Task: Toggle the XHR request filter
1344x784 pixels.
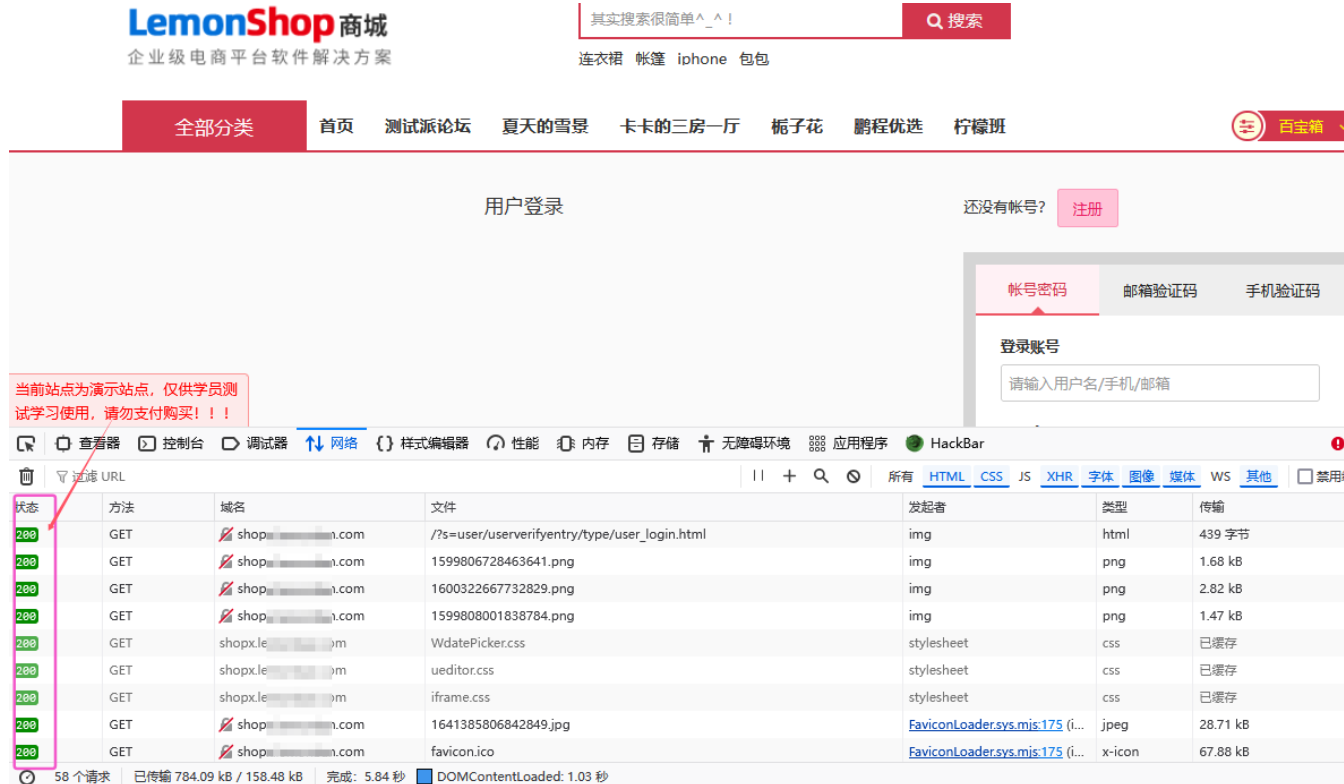Action: pos(1059,477)
